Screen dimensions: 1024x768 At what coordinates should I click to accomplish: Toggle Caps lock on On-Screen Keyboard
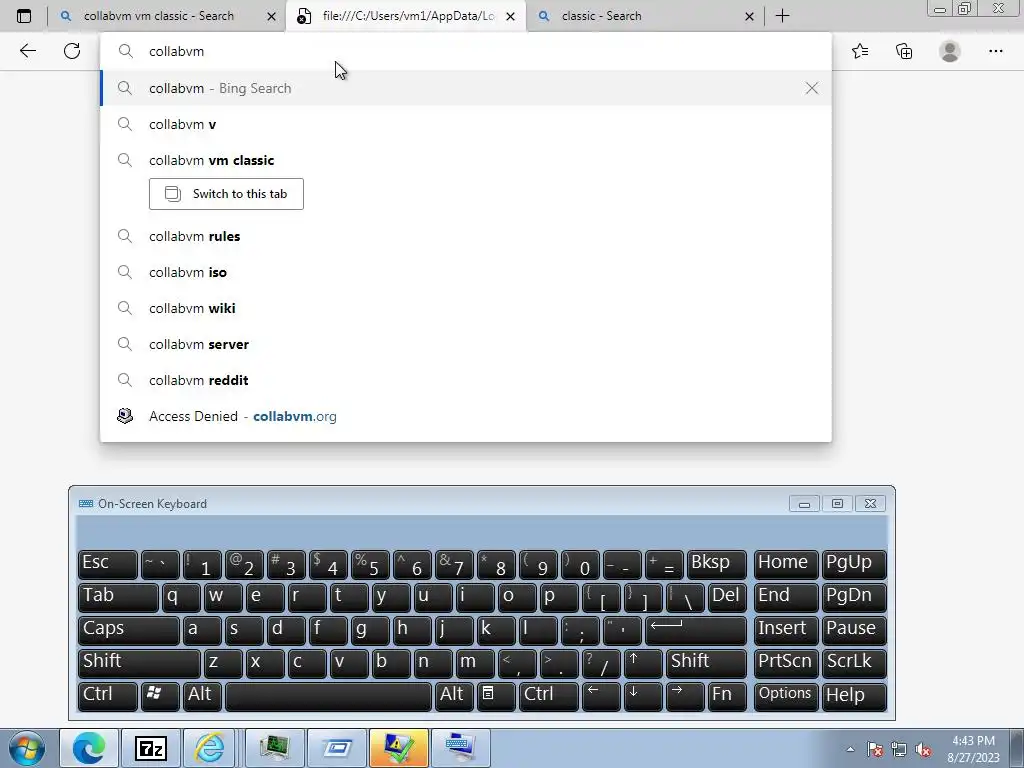click(x=129, y=630)
